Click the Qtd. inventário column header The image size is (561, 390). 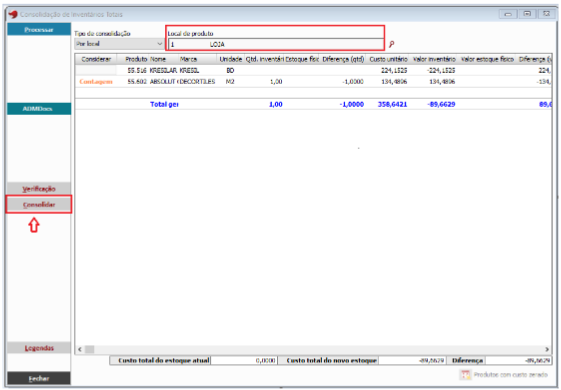tap(264, 59)
